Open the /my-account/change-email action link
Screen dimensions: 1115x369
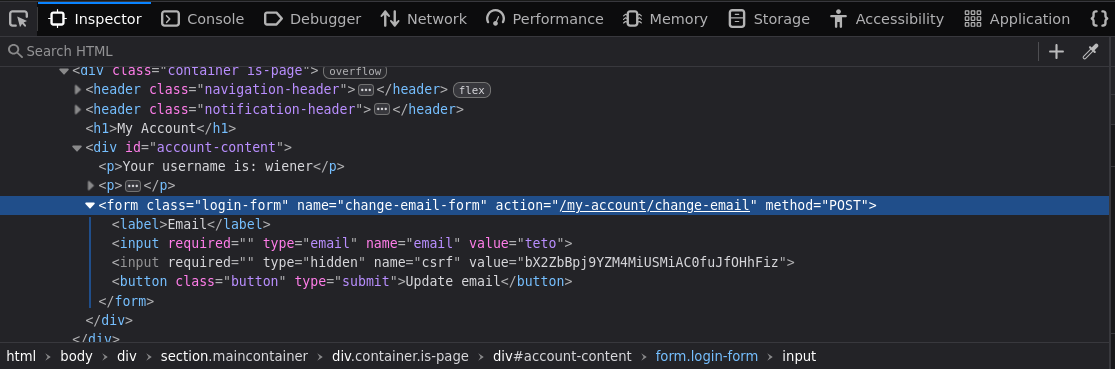655,205
